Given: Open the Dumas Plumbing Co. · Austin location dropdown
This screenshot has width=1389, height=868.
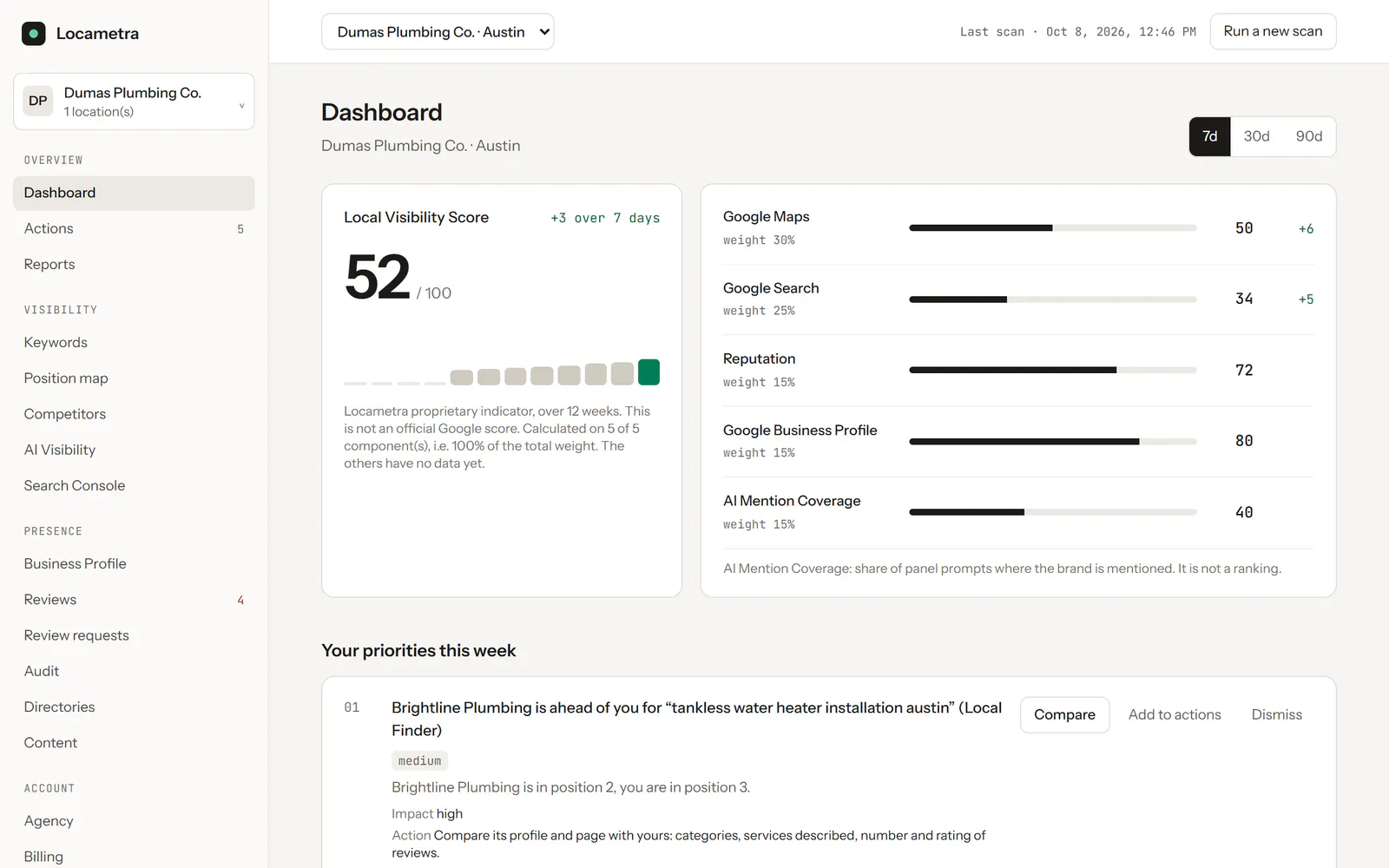Looking at the screenshot, I should click(438, 32).
